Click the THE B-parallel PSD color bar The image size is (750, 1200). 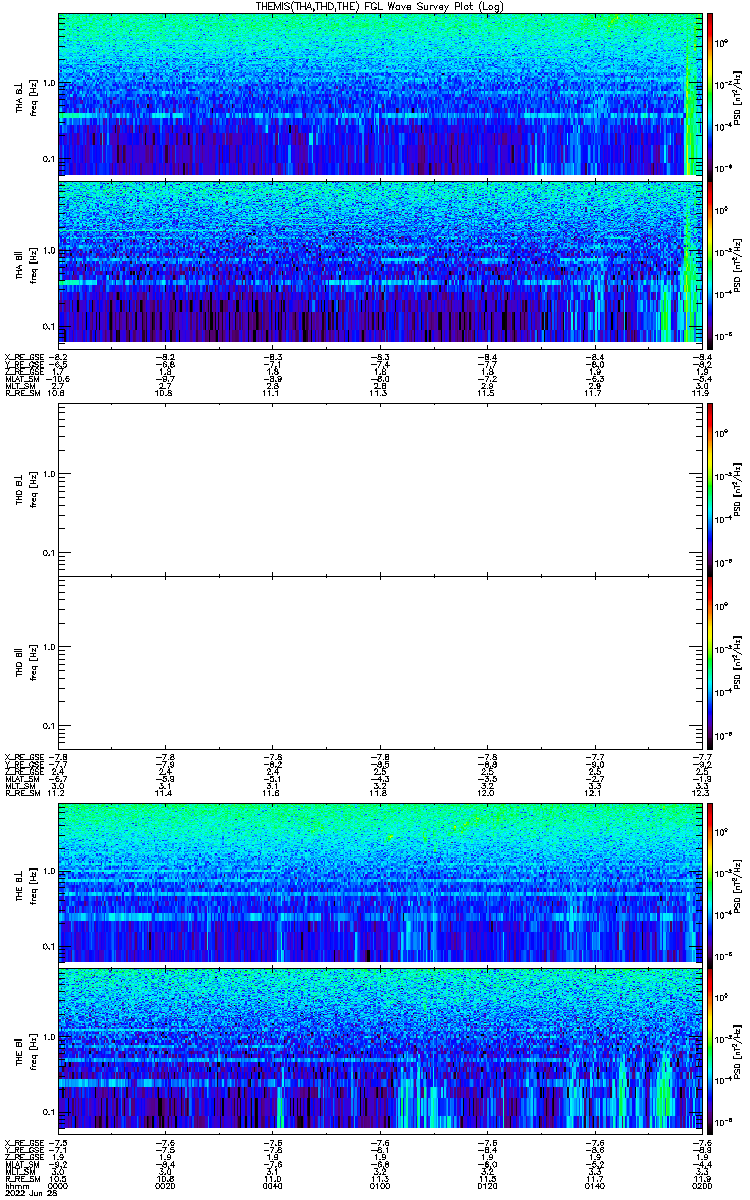coord(711,1049)
